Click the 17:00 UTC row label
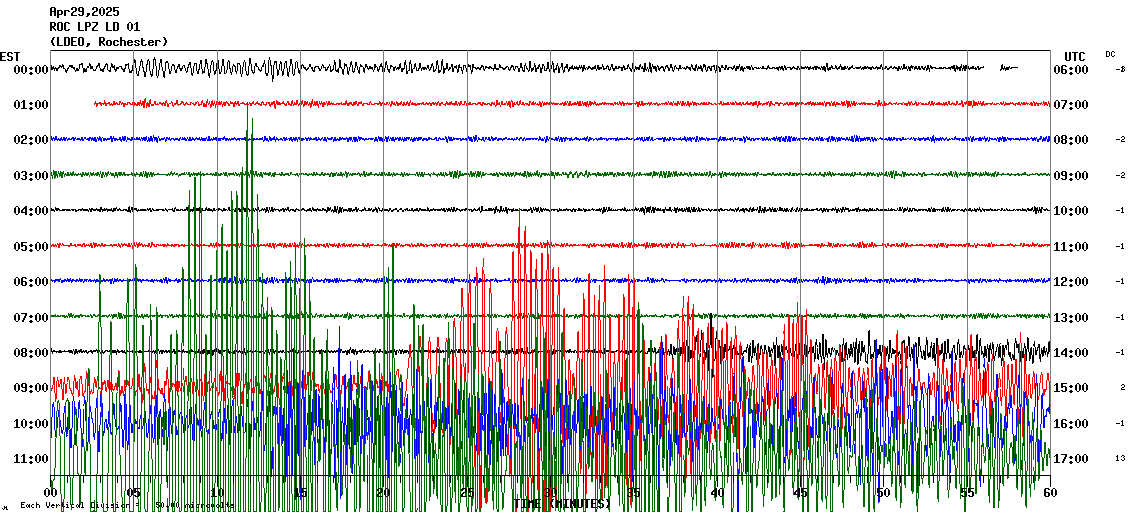 [1071, 459]
